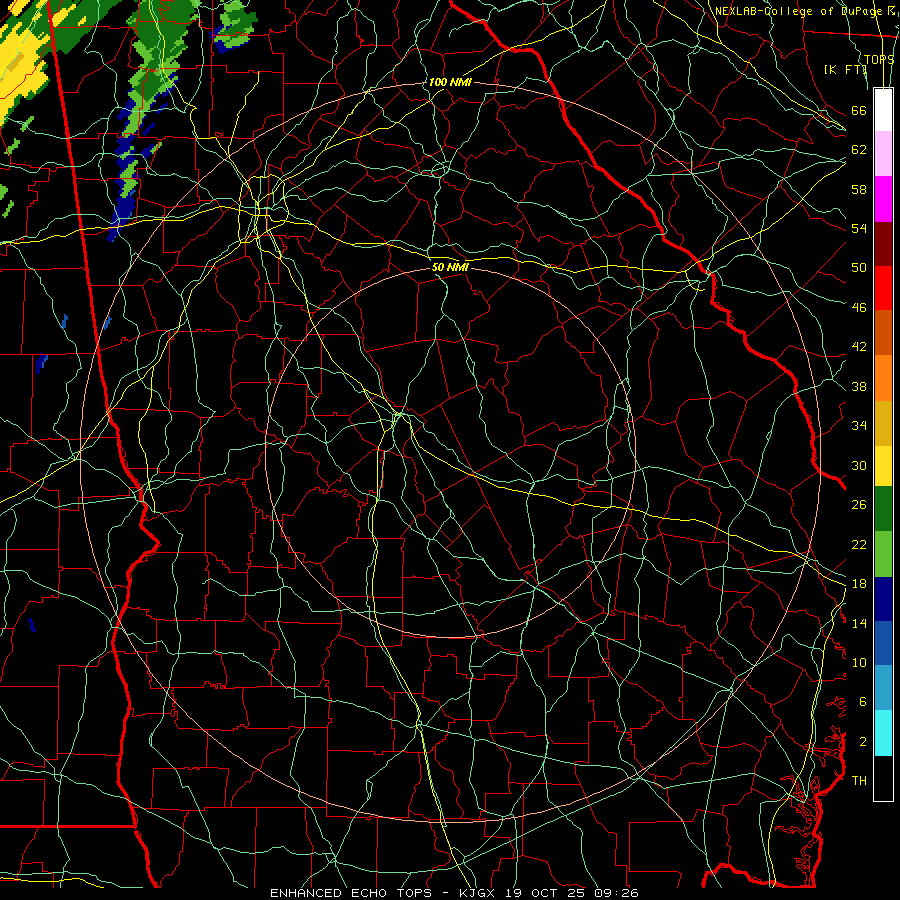Click the legend value '66'

(x=859, y=111)
